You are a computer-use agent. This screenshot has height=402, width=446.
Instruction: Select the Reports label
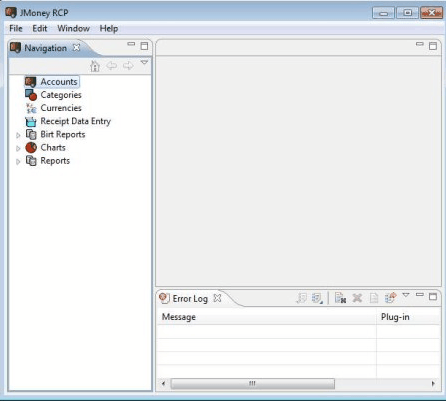pos(55,161)
